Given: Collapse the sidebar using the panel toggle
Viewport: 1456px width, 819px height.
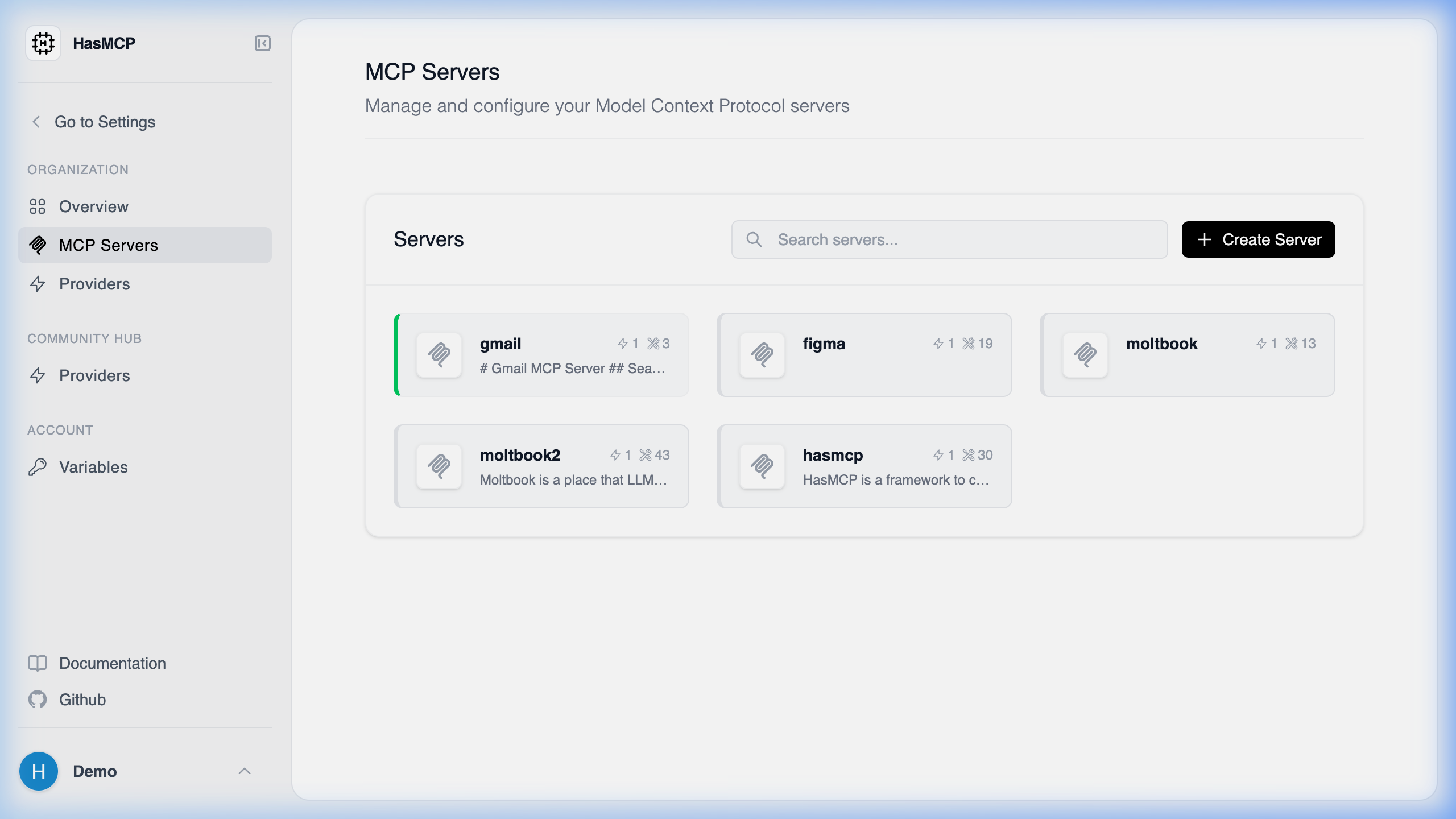Looking at the screenshot, I should click(262, 43).
